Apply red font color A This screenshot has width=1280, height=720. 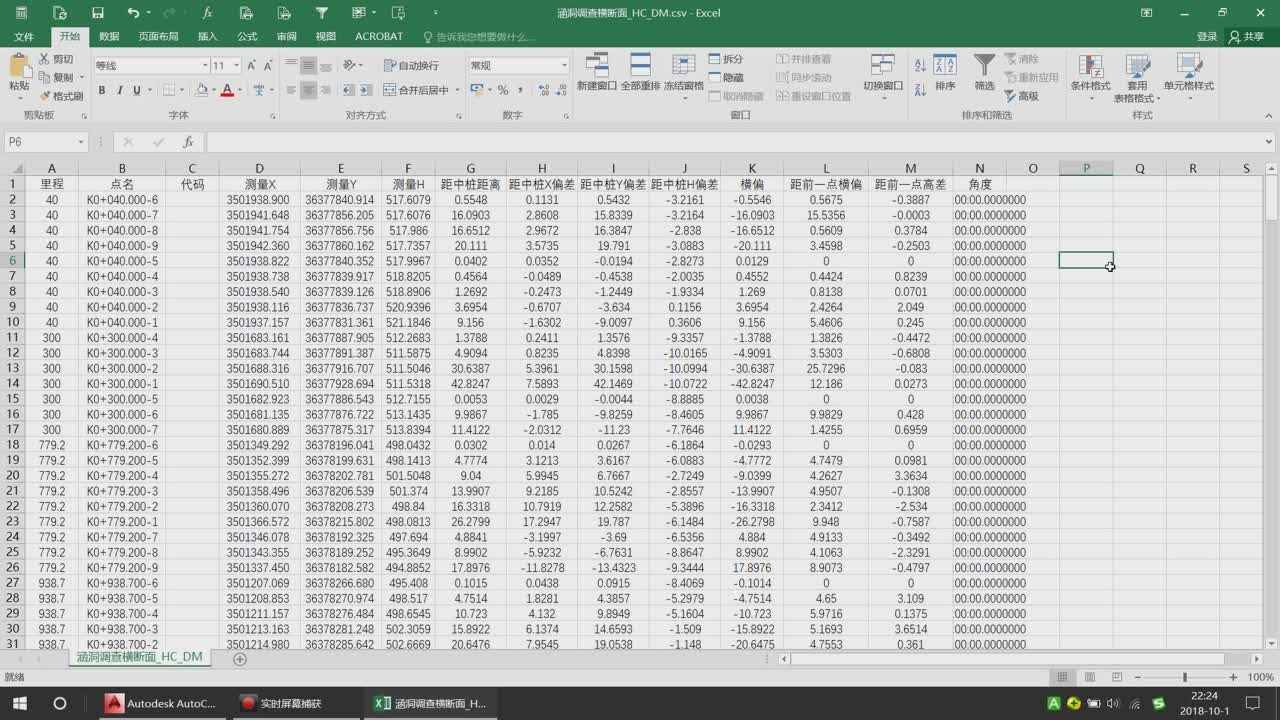(227, 90)
